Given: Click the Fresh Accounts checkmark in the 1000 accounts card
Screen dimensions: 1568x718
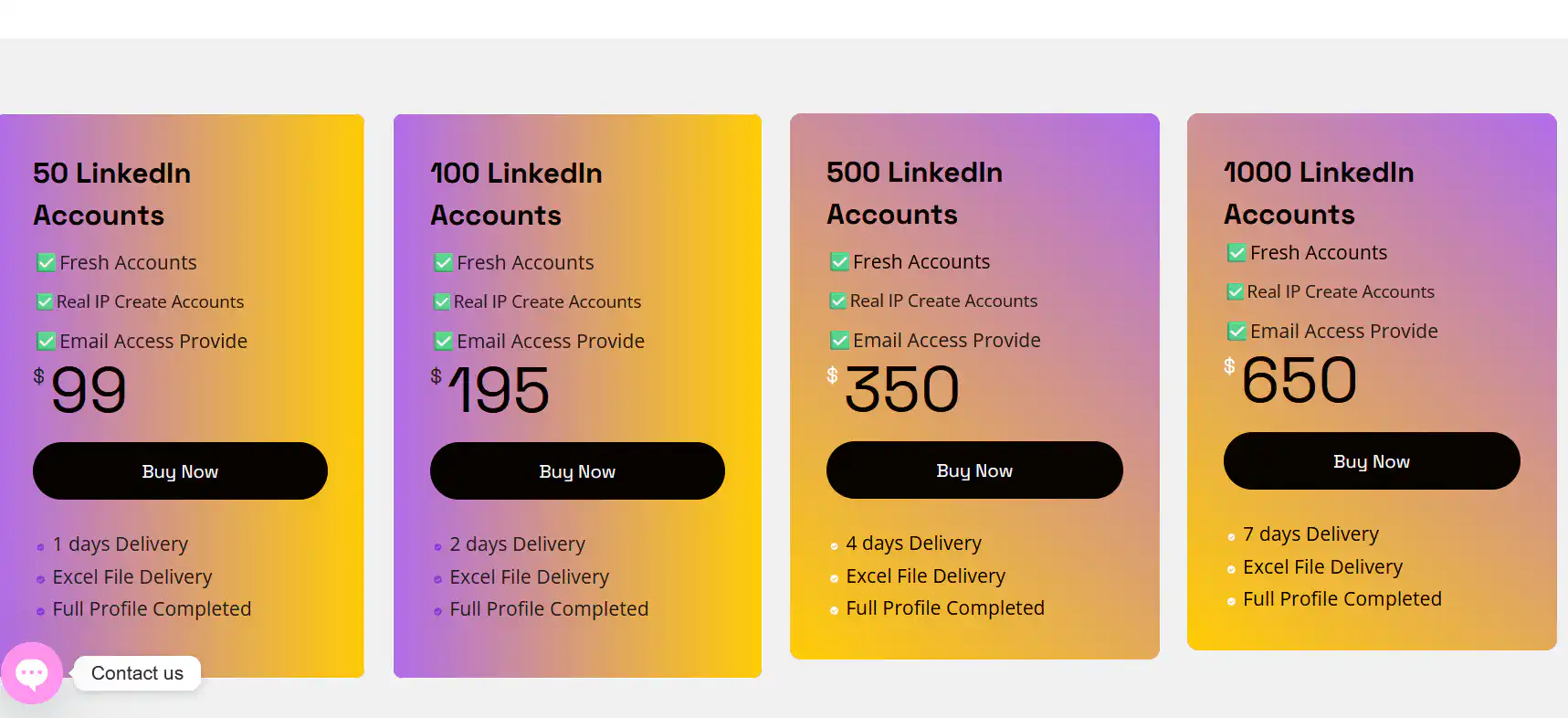Looking at the screenshot, I should [1237, 253].
